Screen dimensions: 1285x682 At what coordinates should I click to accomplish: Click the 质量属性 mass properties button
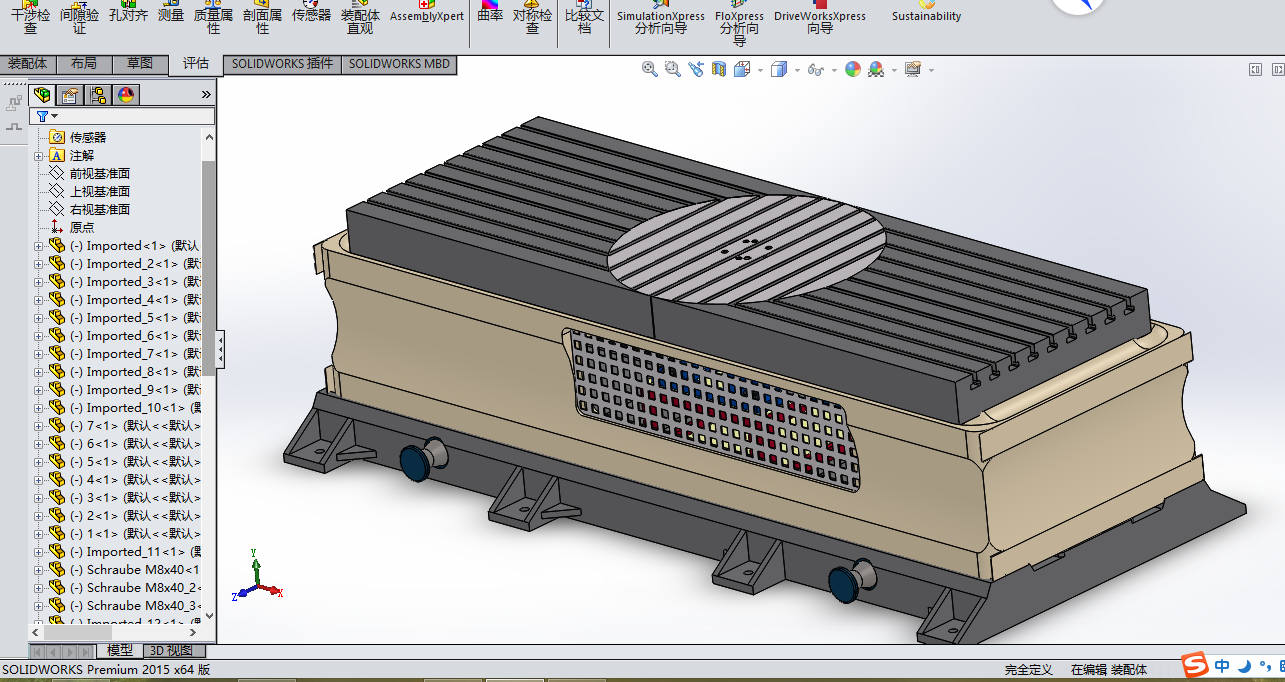213,17
